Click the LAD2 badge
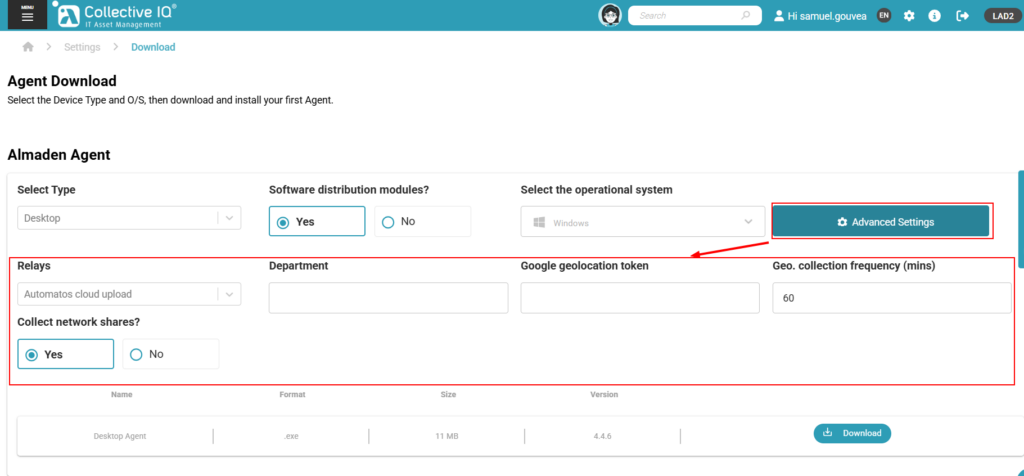This screenshot has width=1024, height=476. pyautogui.click(x=1002, y=16)
